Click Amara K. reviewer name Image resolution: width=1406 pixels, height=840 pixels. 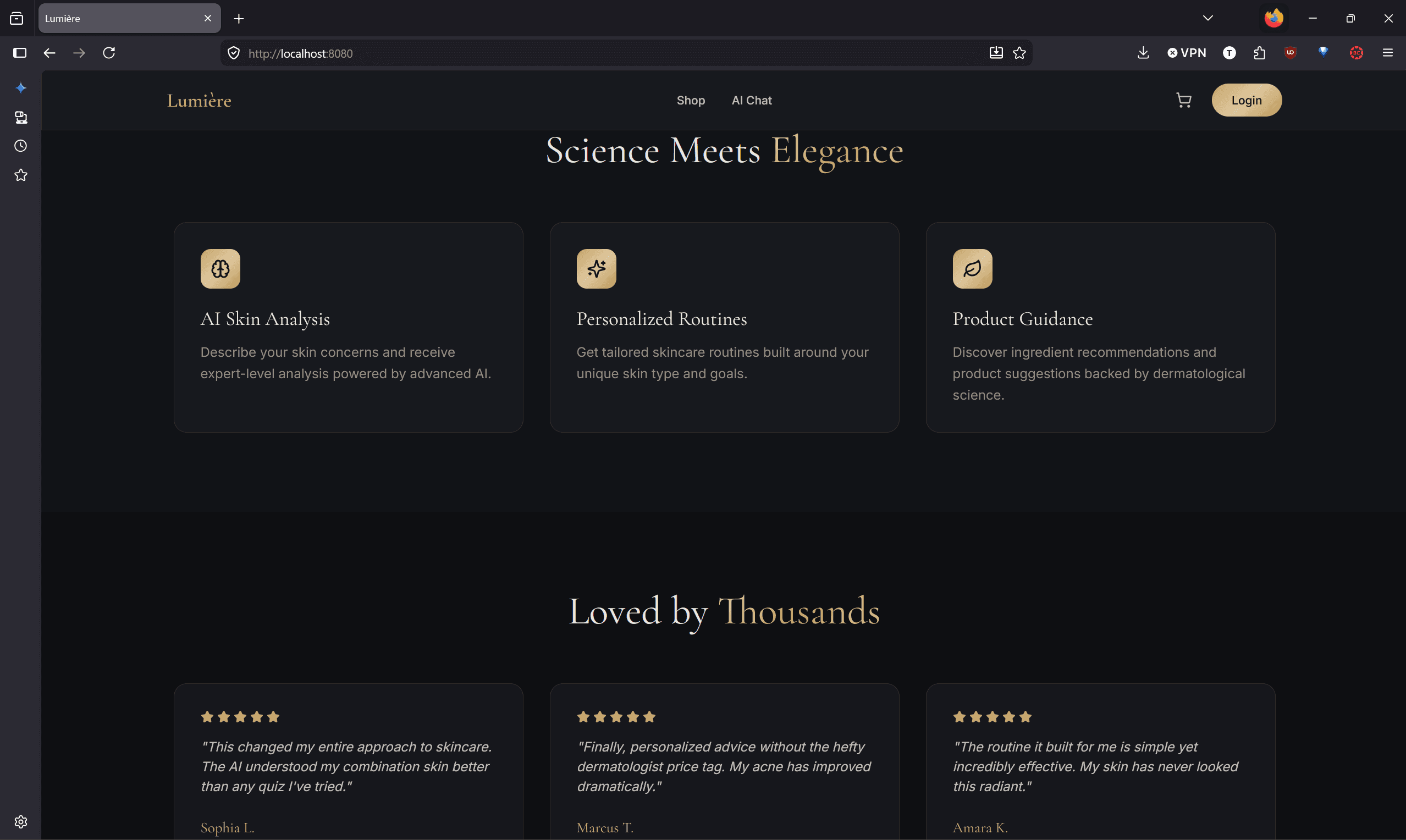click(980, 827)
